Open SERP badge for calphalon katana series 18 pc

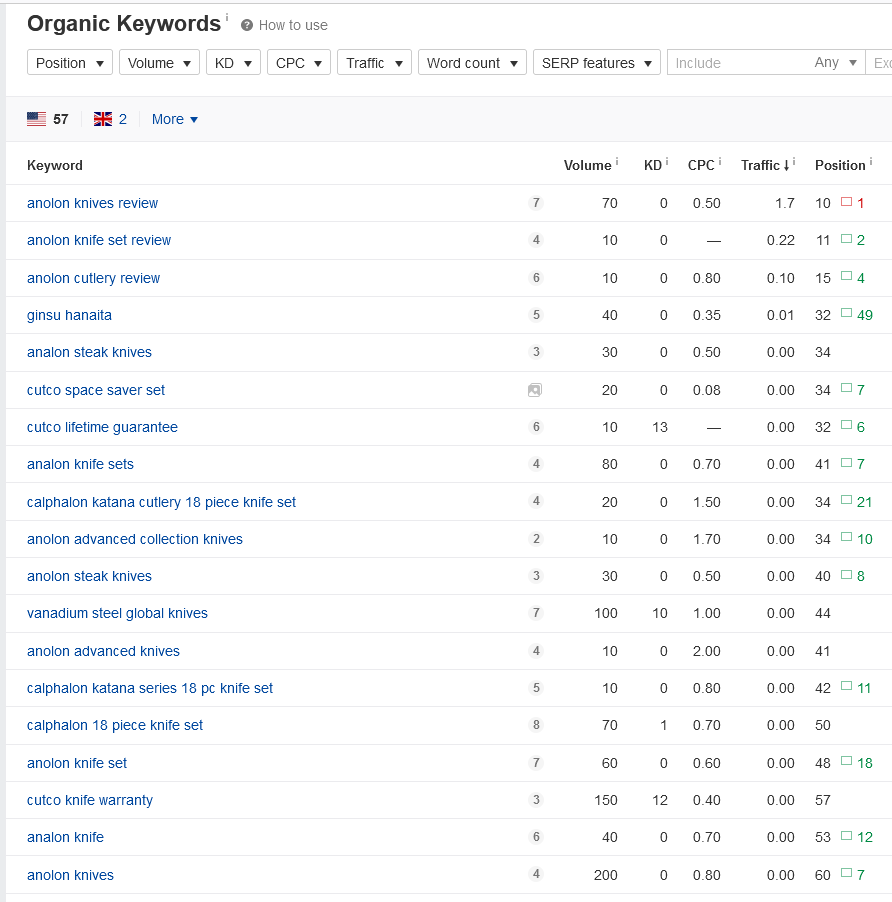tap(536, 687)
